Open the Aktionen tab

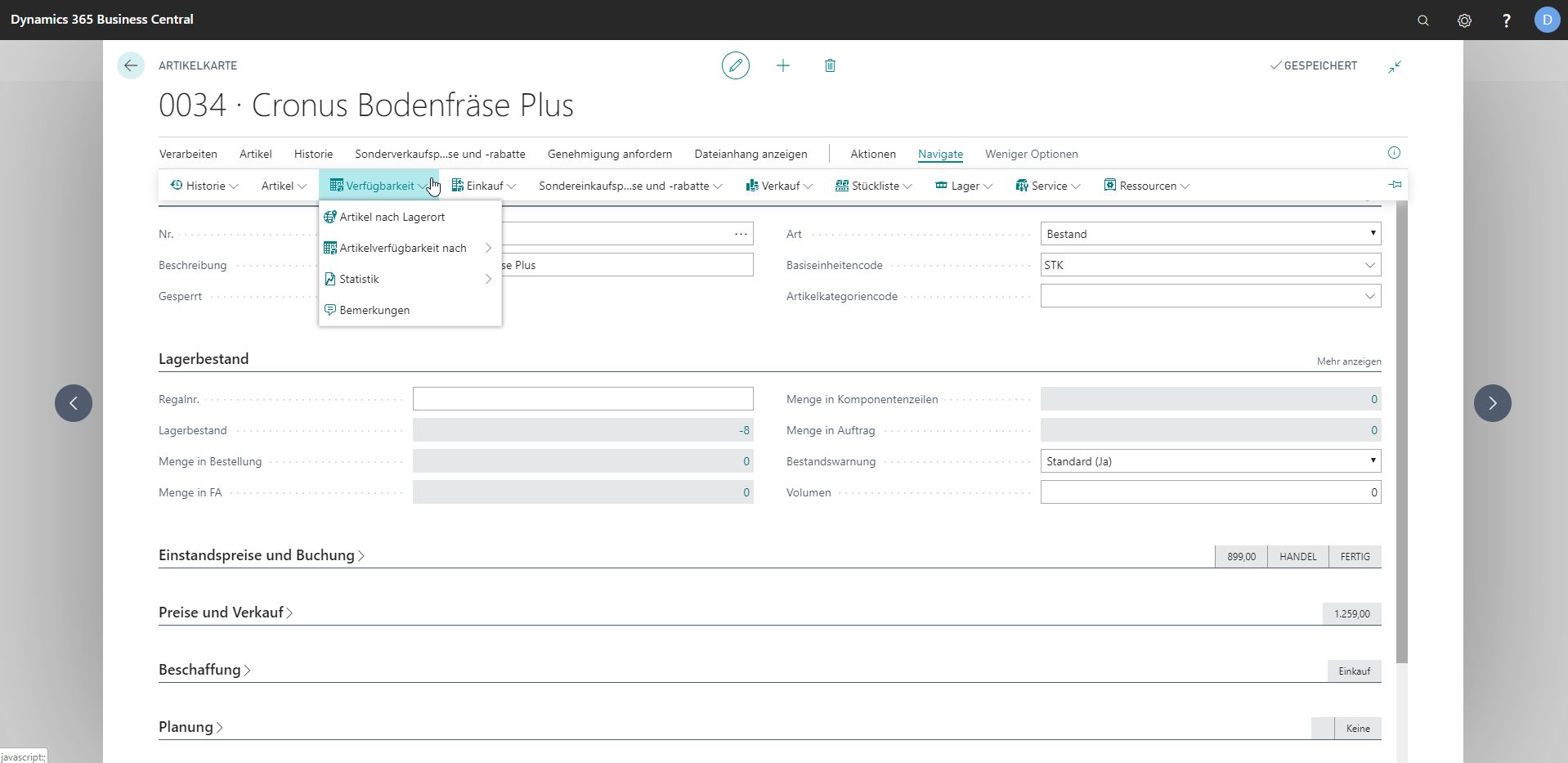873,154
